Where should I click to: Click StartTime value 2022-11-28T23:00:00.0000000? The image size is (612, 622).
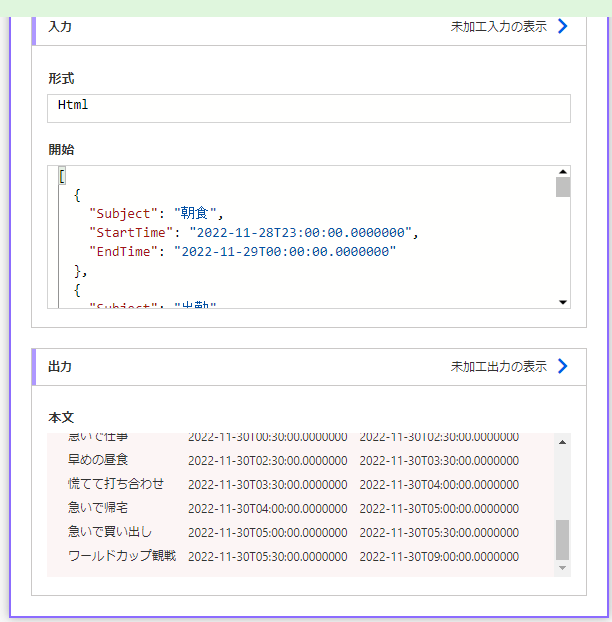pyautogui.click(x=301, y=232)
